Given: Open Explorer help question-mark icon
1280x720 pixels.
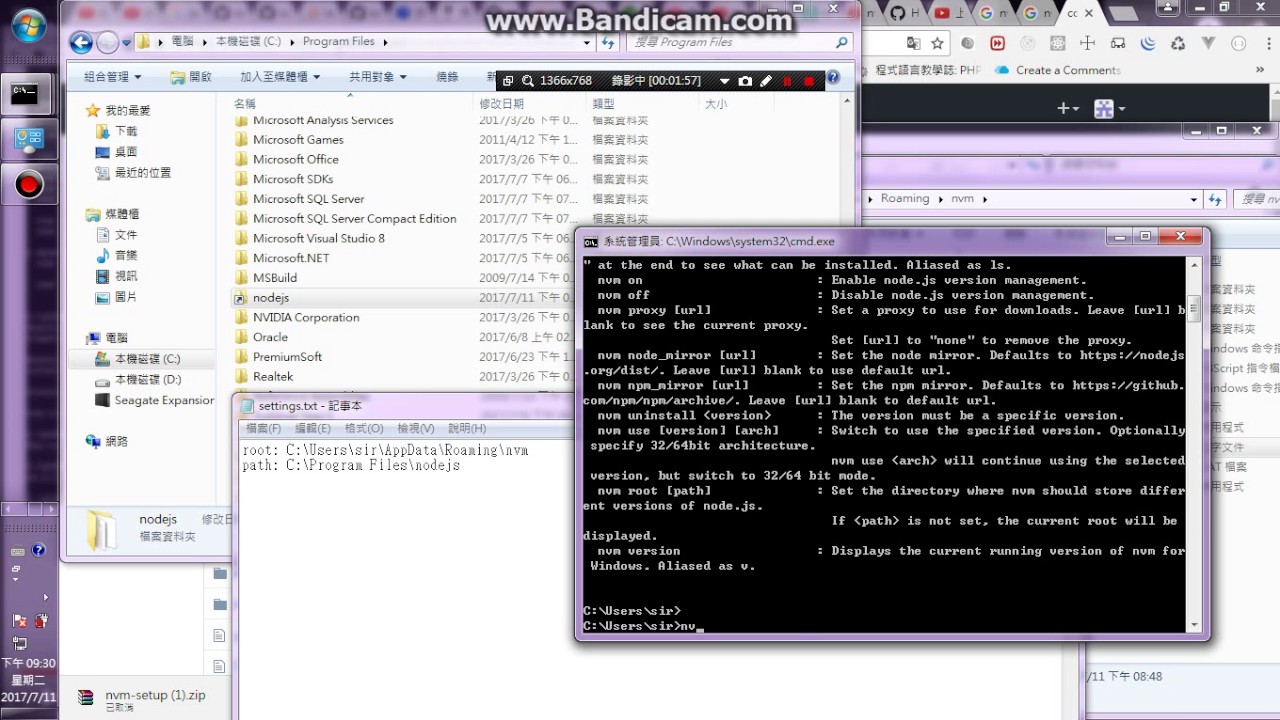Looking at the screenshot, I should pos(832,77).
